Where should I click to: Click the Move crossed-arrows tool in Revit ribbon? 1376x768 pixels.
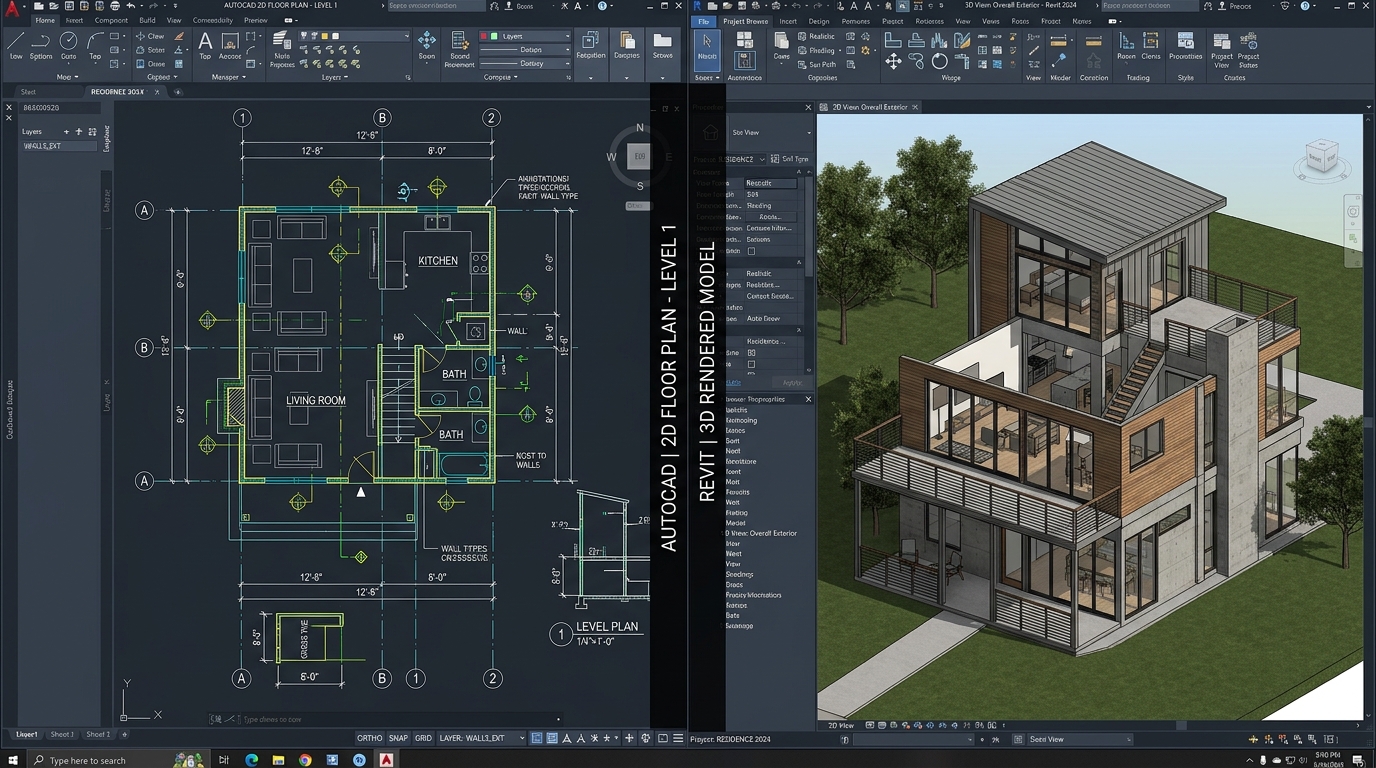(893, 62)
